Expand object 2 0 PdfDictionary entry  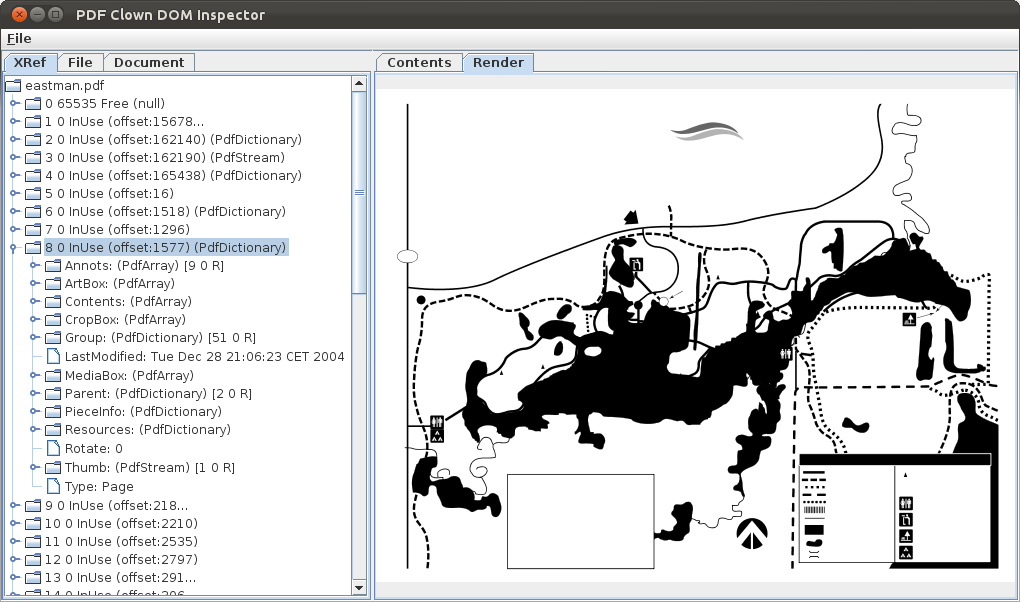15,140
